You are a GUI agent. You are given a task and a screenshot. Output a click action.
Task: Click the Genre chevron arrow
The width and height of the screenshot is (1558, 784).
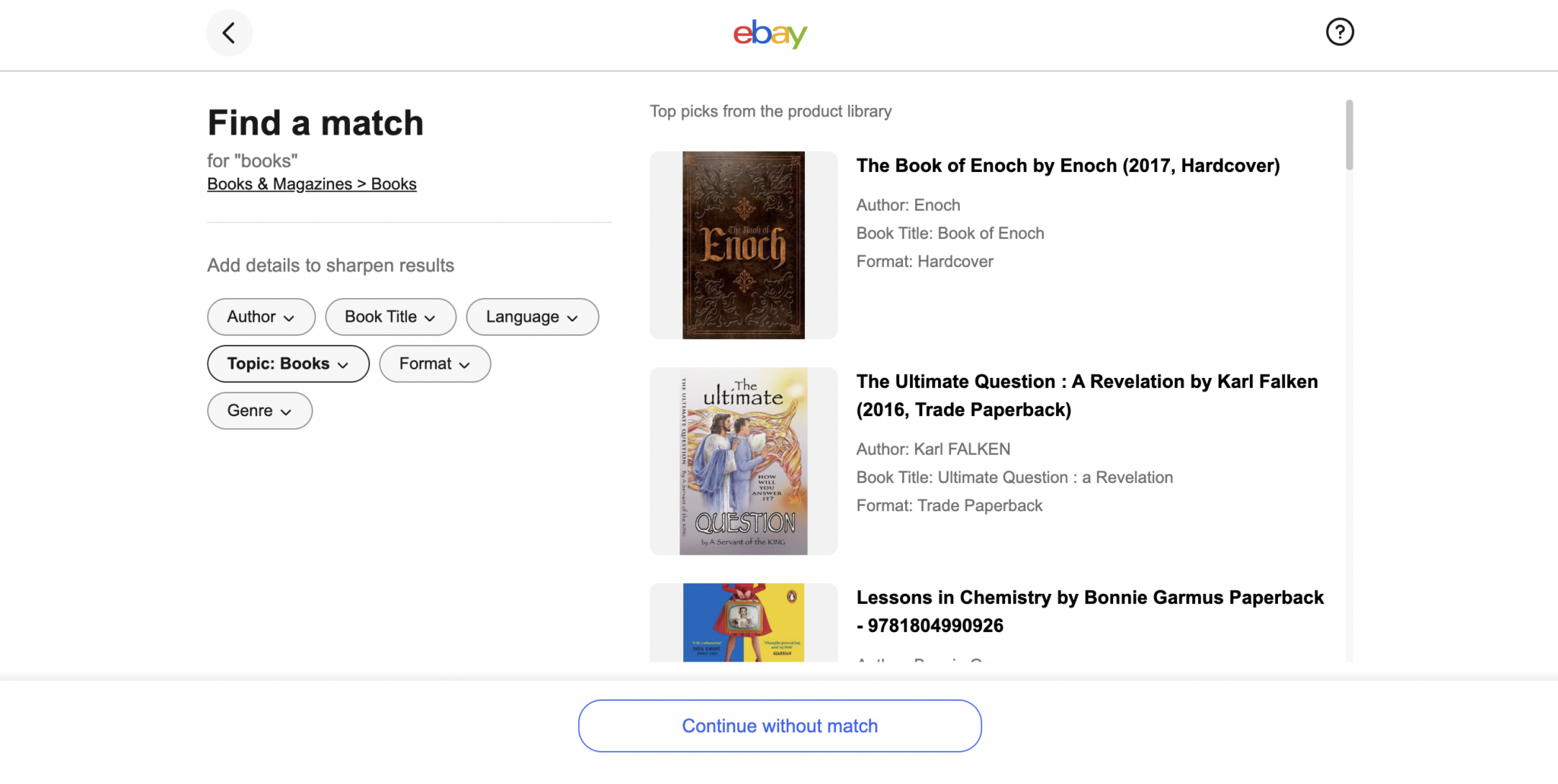tap(287, 411)
